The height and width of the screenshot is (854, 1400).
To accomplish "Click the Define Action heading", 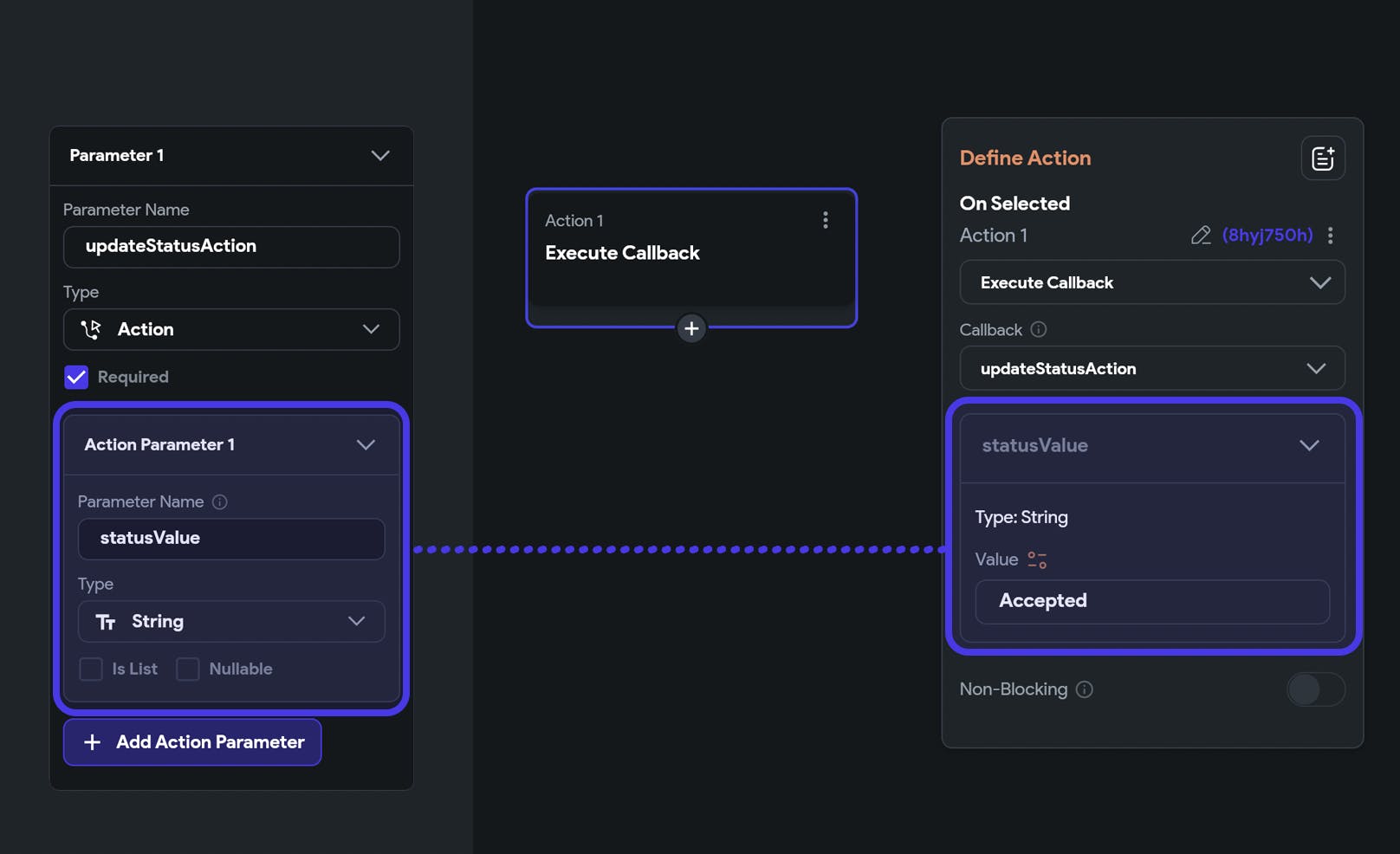I will (x=1025, y=158).
